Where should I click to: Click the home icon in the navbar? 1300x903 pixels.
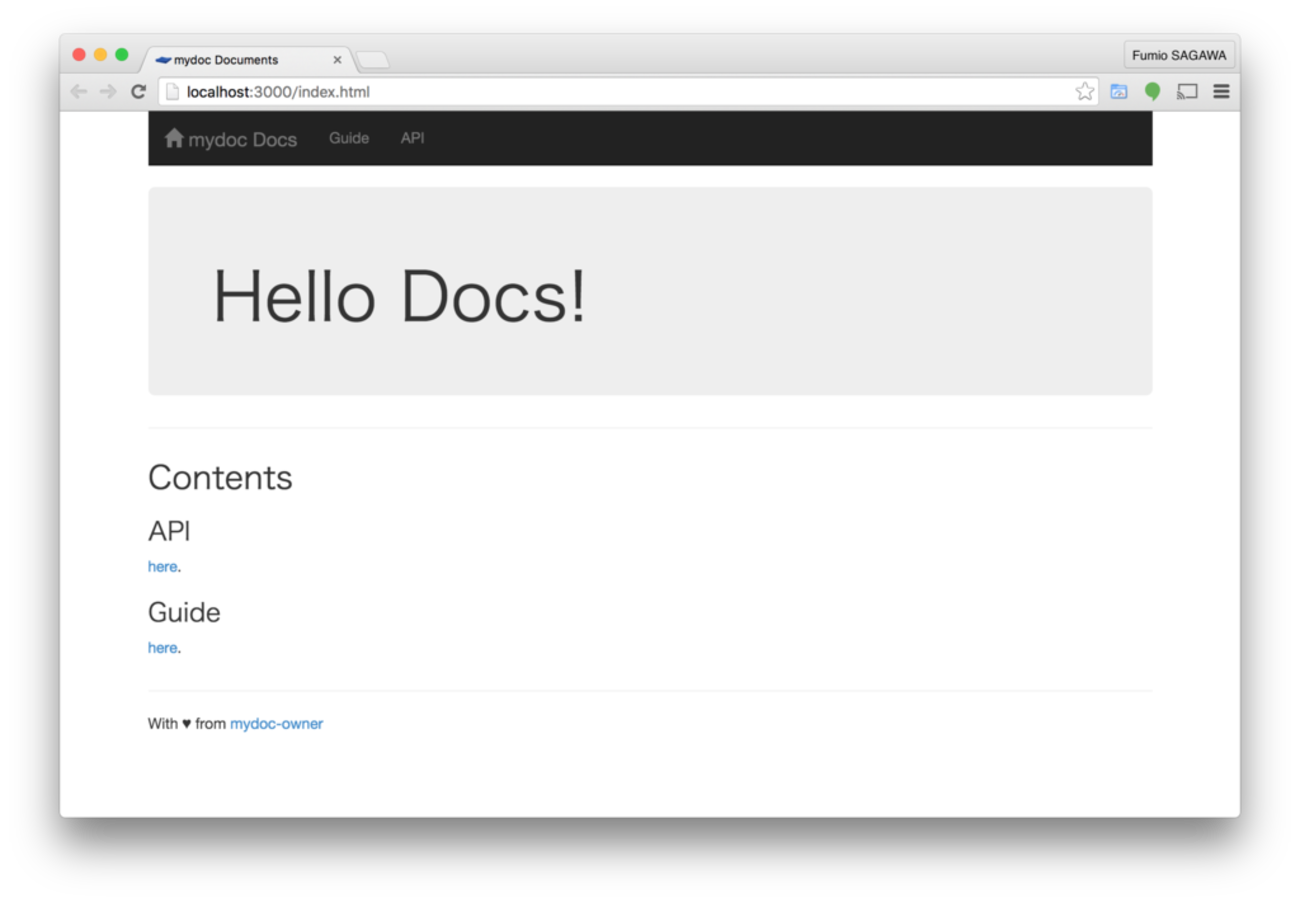point(174,138)
